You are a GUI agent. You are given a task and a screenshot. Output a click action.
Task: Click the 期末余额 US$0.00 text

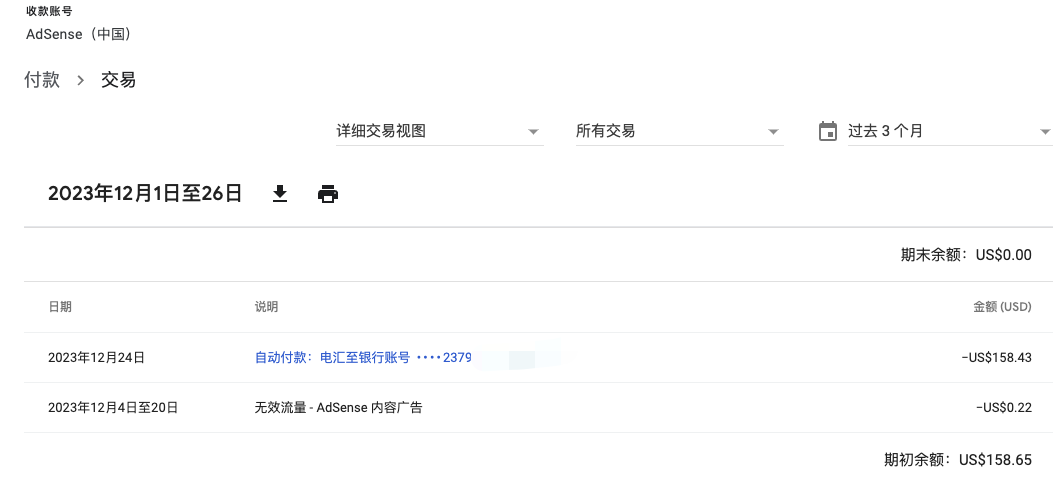[x=966, y=255]
